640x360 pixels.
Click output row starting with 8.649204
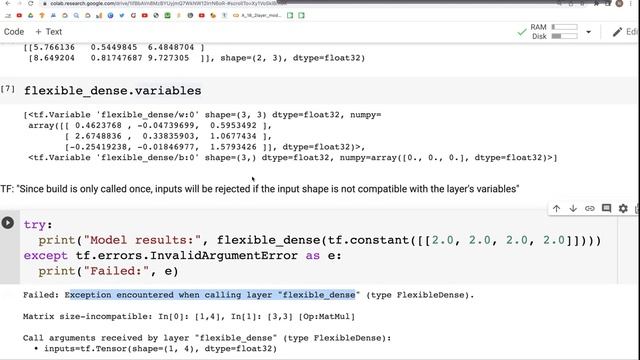tap(196, 58)
